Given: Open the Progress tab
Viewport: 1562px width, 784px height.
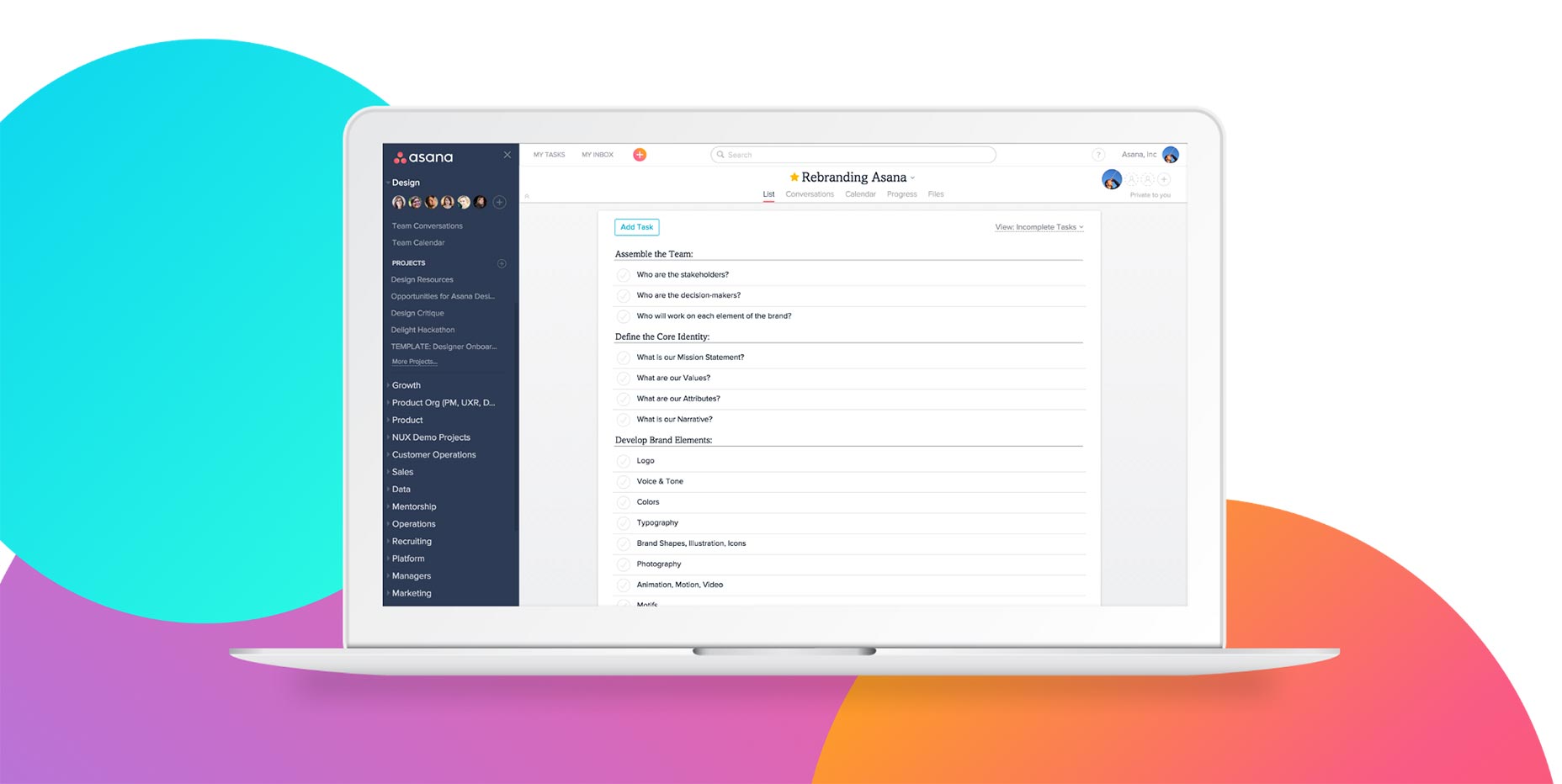Looking at the screenshot, I should [901, 194].
